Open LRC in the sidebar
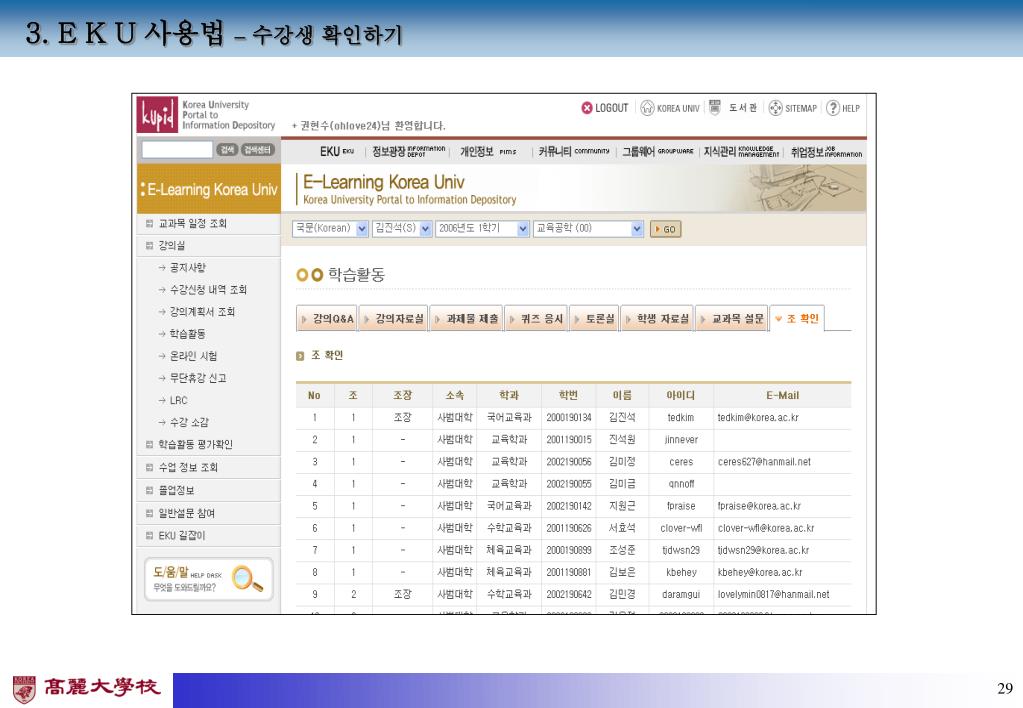Image resolution: width=1023 pixels, height=708 pixels. point(178,401)
